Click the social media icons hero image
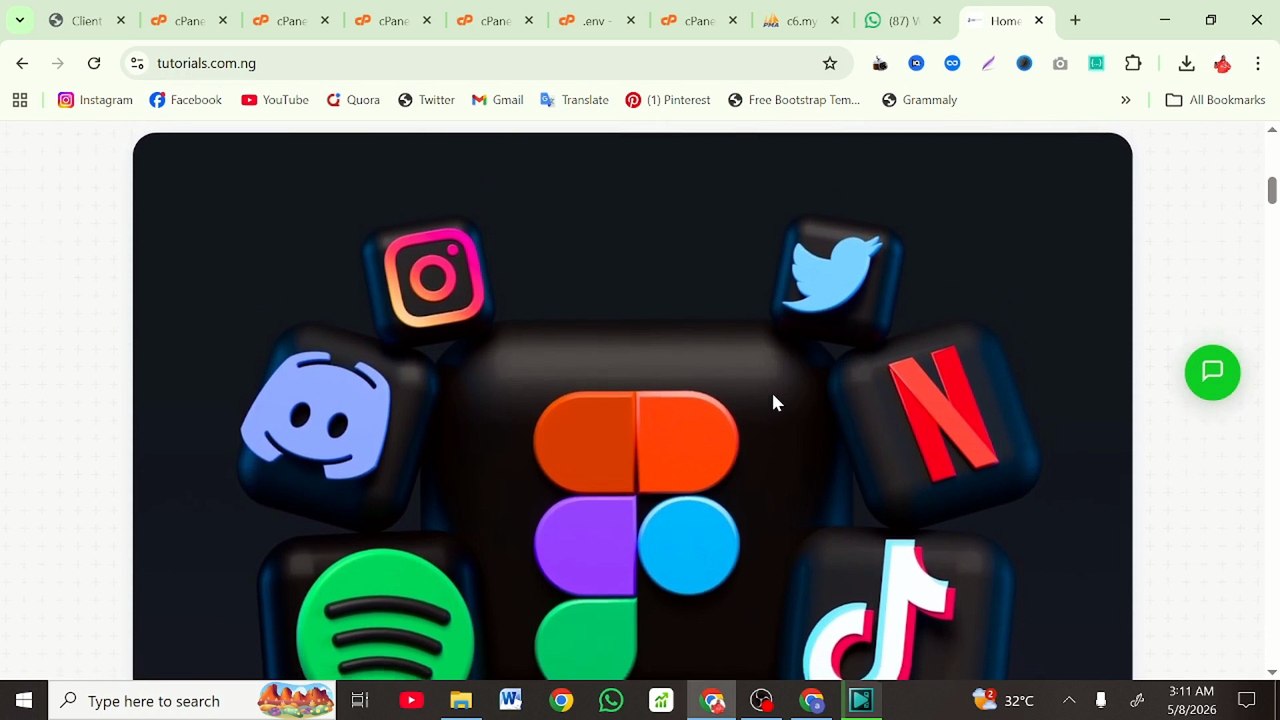1280x720 pixels. [x=632, y=406]
